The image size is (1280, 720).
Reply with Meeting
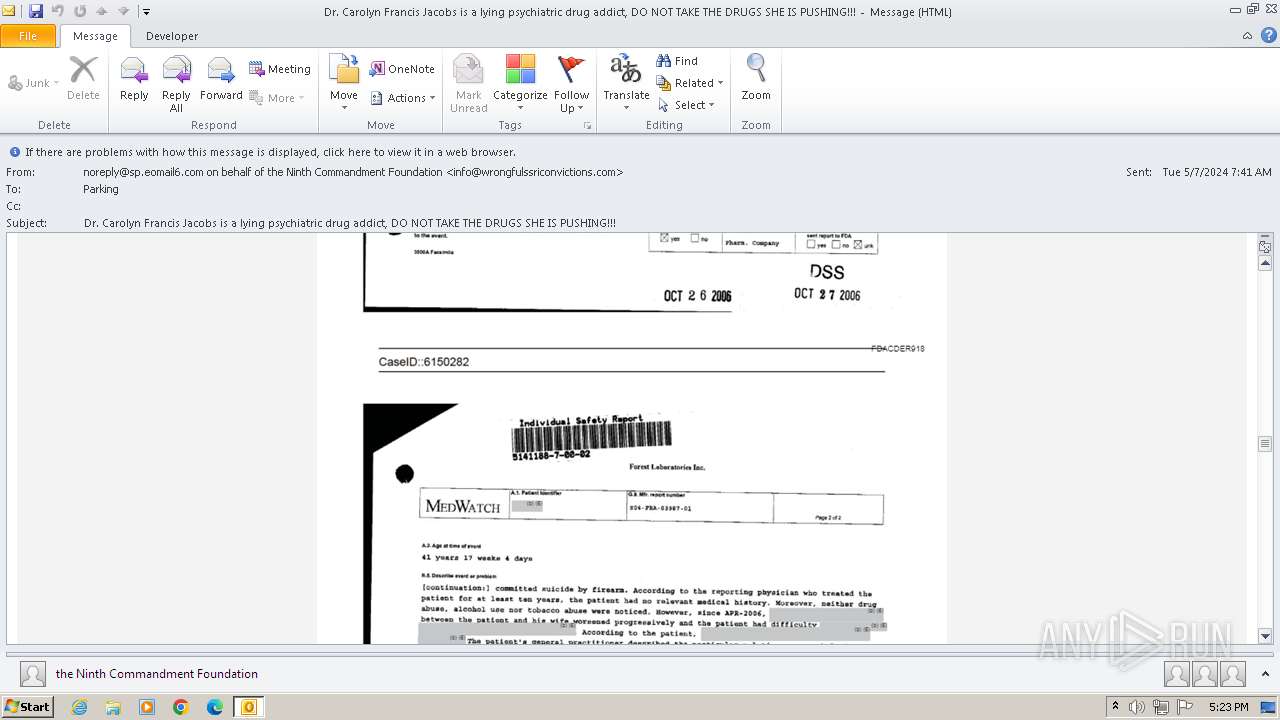click(x=280, y=69)
